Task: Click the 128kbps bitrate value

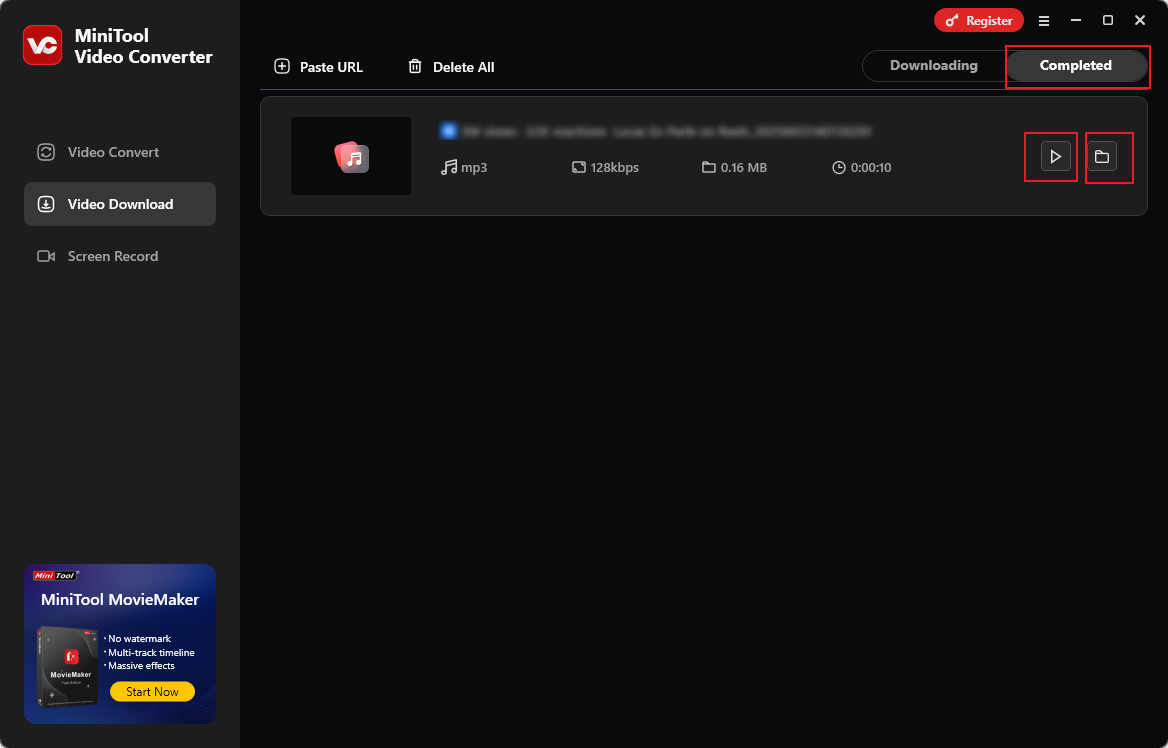Action: 615,168
